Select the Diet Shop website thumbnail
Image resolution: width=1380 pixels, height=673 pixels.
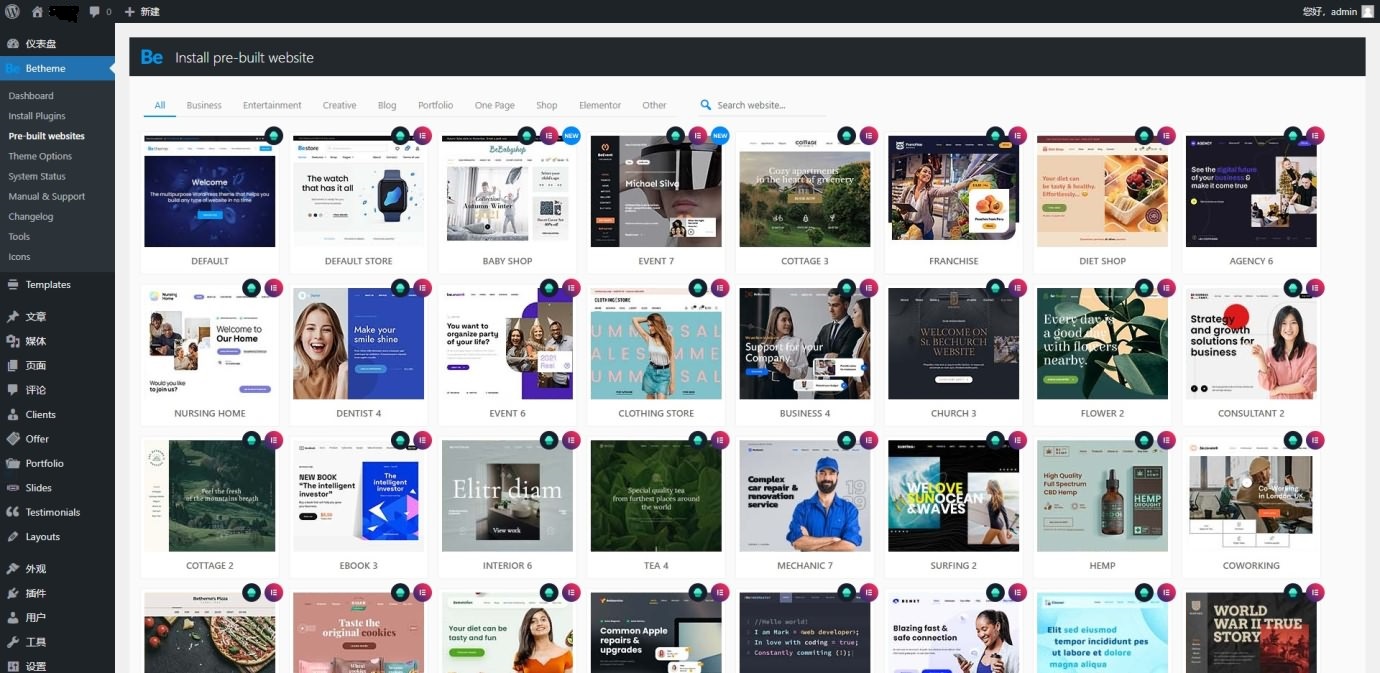1102,191
